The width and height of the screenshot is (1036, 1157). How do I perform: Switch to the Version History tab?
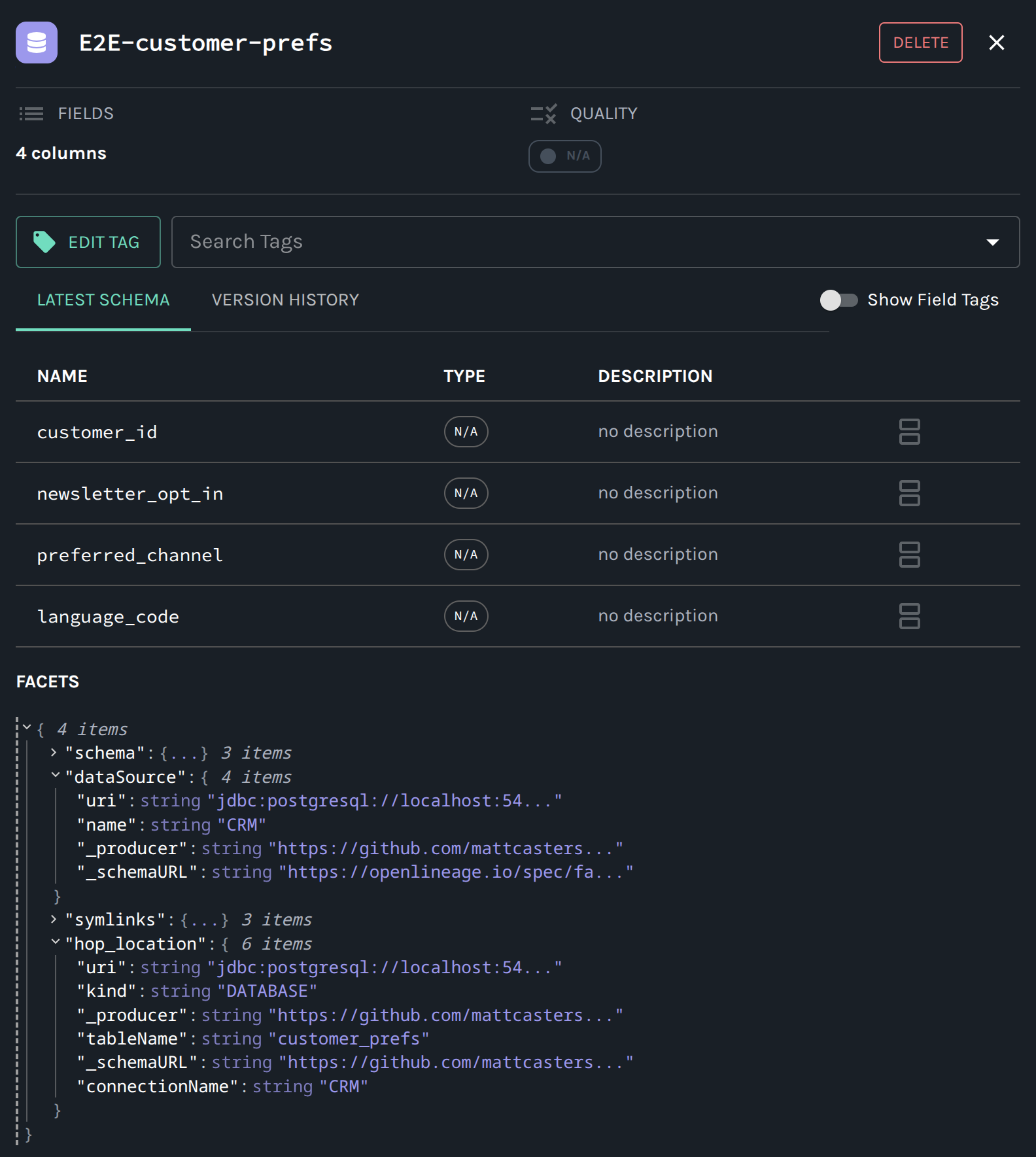click(285, 300)
